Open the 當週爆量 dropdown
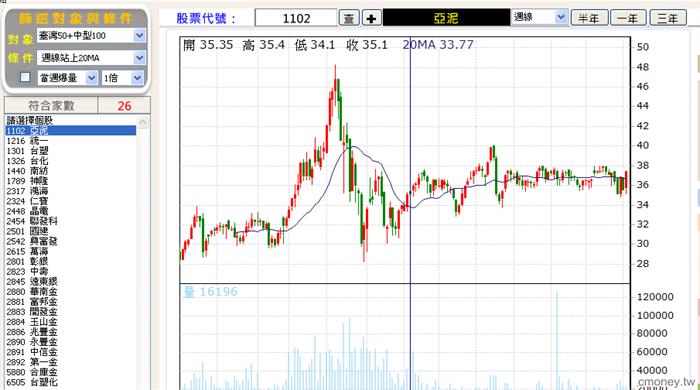 point(92,78)
